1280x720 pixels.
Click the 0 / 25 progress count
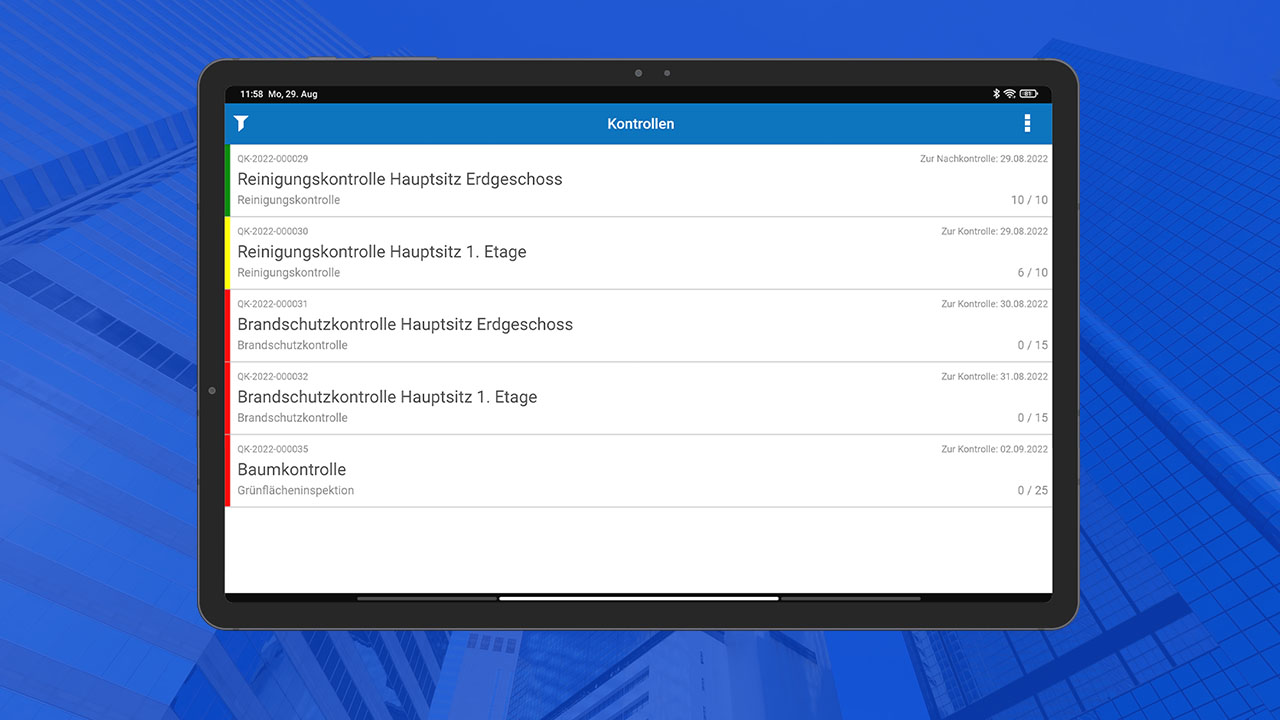pos(1033,491)
